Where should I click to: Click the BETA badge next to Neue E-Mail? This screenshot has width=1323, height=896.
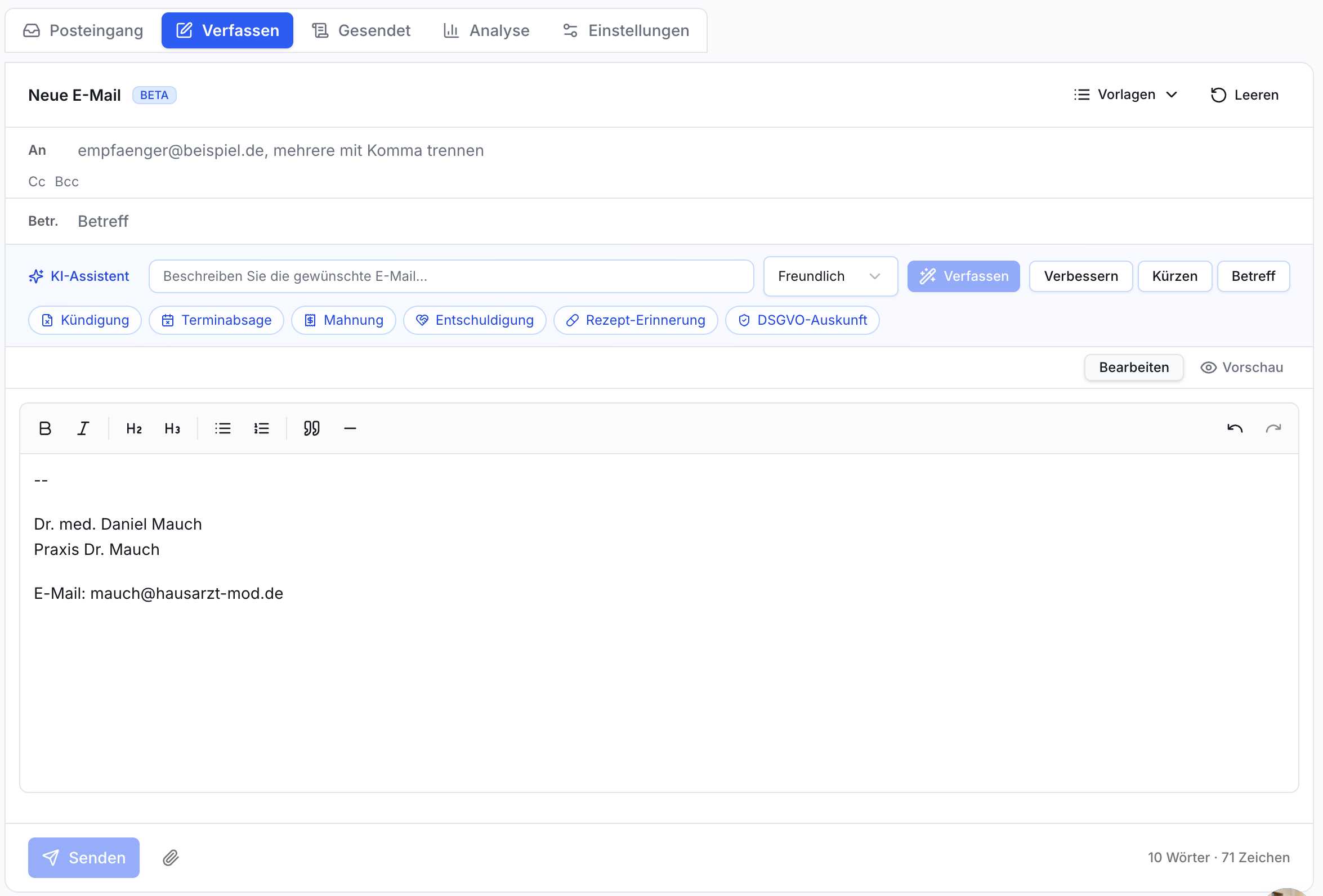pos(154,95)
